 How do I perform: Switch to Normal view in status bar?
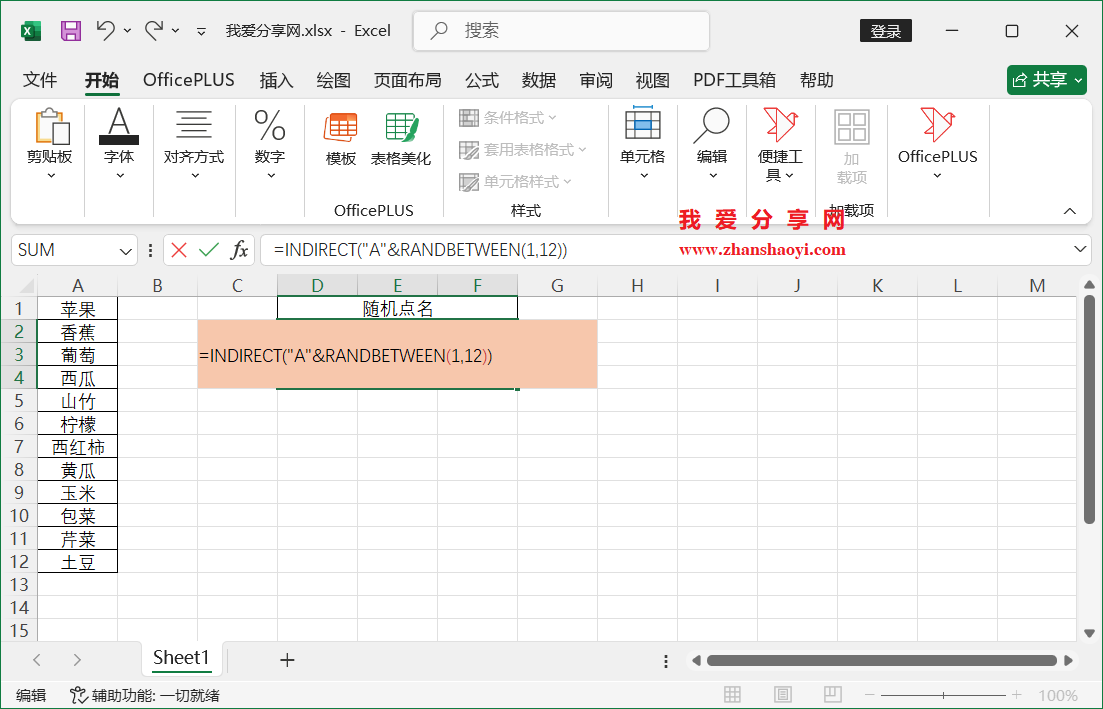click(732, 695)
